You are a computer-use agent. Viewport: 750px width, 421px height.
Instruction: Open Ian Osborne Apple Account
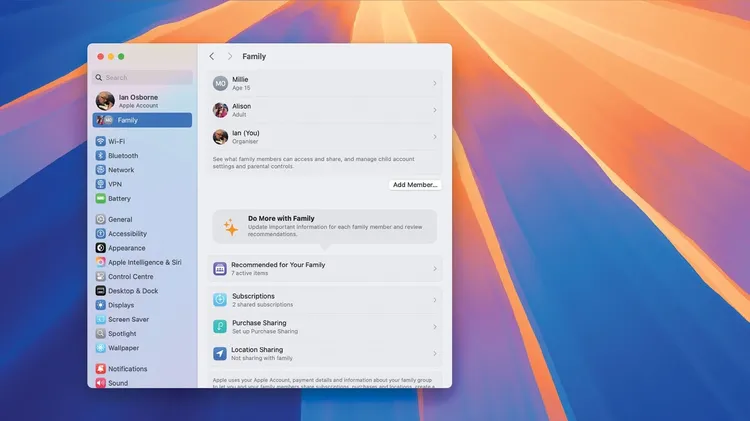pos(143,101)
